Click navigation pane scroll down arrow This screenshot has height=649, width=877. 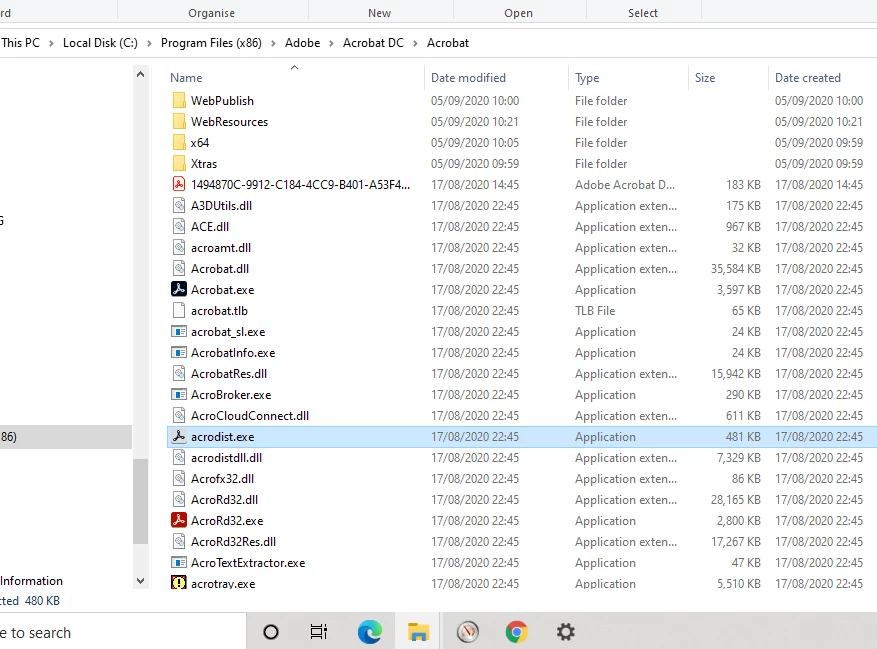click(140, 581)
